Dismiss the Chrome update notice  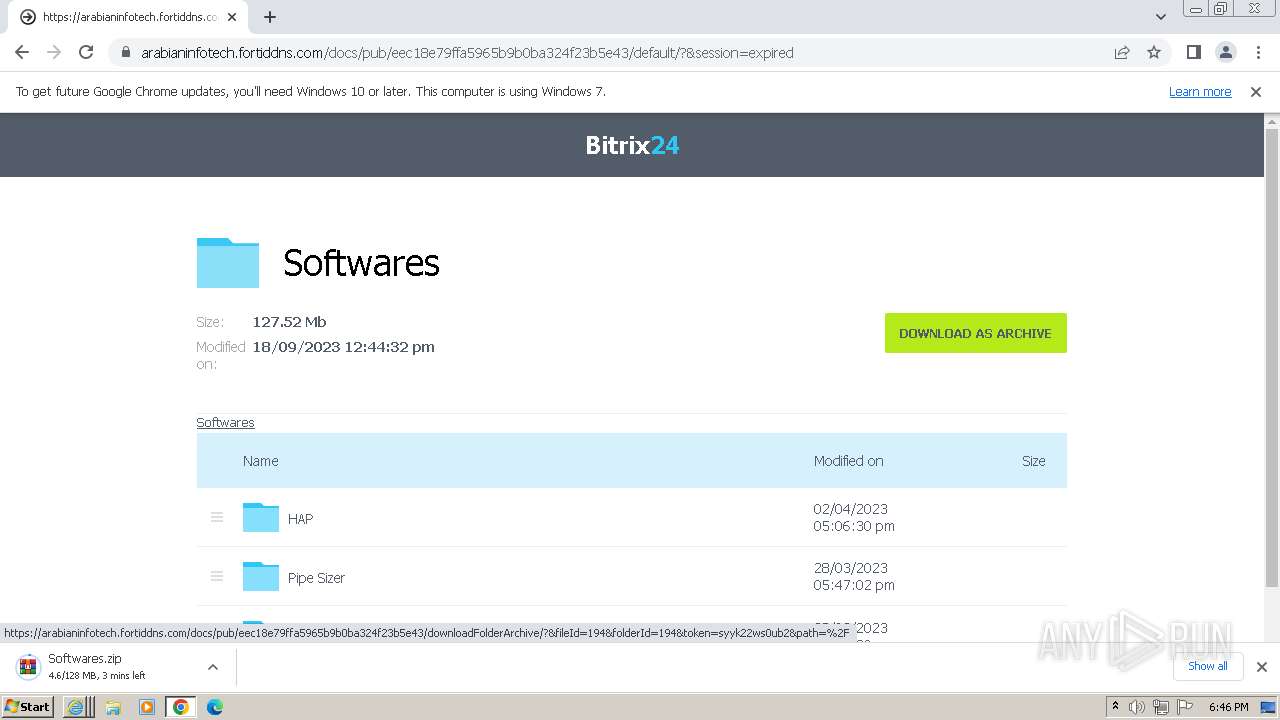coord(1256,91)
